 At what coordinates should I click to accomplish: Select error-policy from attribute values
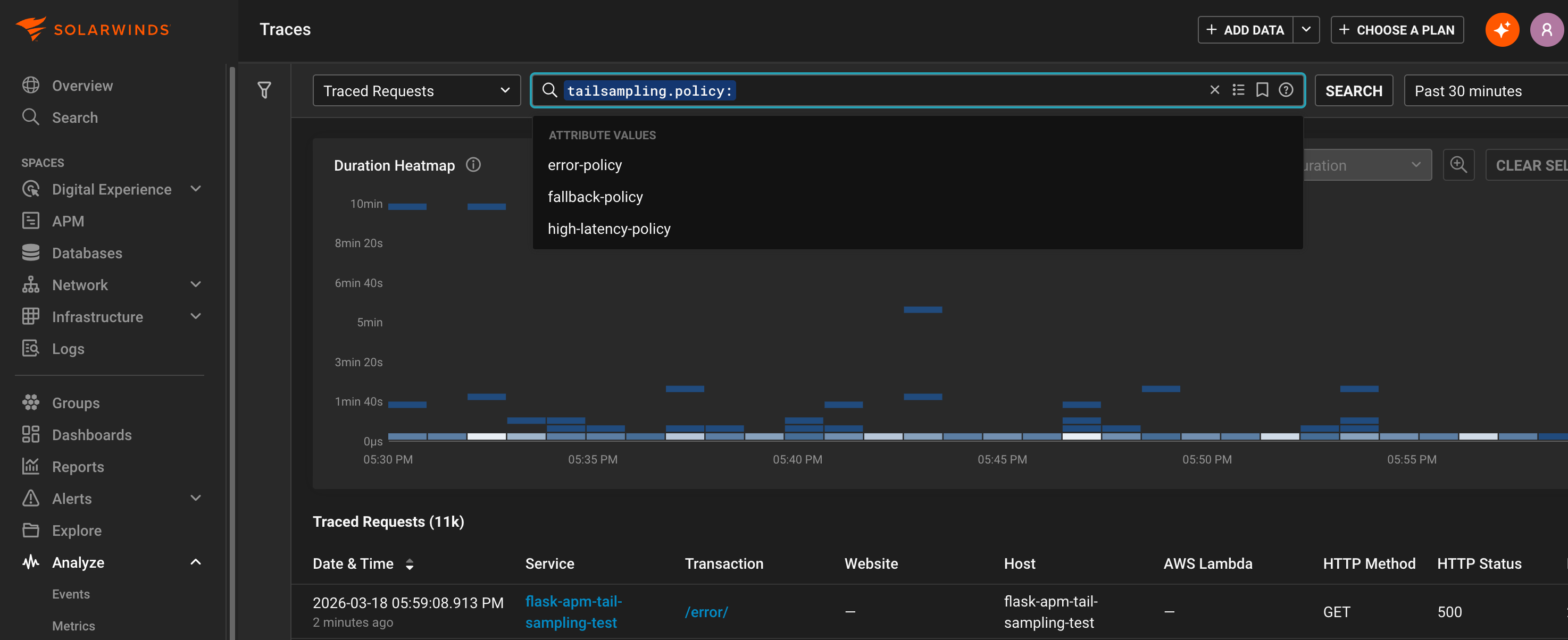(x=585, y=164)
